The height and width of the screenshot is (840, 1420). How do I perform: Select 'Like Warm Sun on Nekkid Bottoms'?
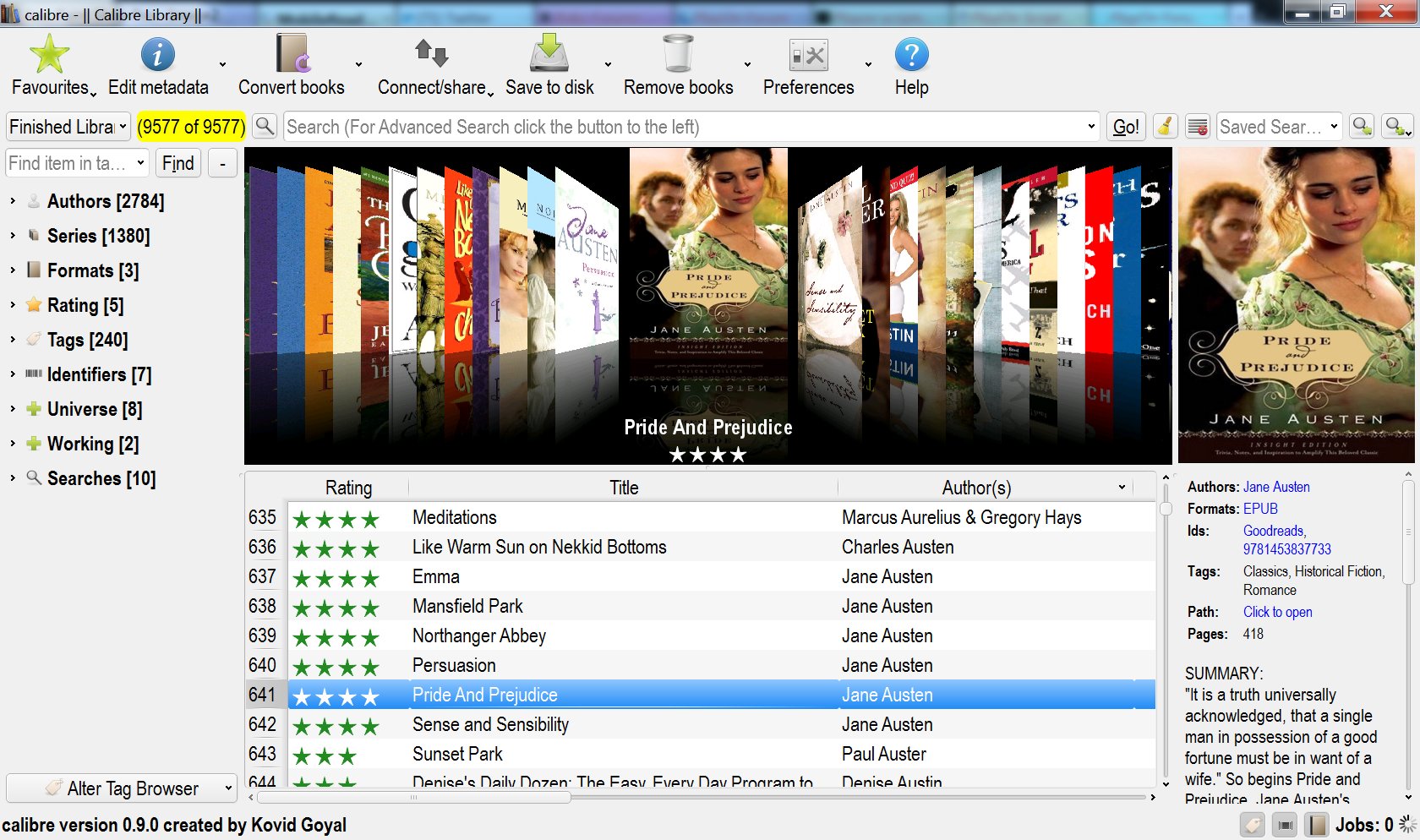pyautogui.click(x=539, y=547)
